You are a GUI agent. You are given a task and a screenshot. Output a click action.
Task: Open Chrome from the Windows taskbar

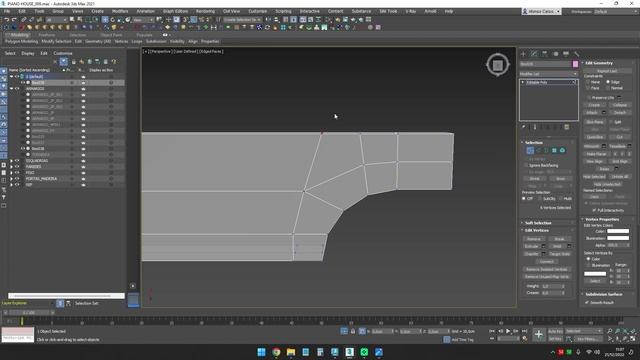point(276,352)
